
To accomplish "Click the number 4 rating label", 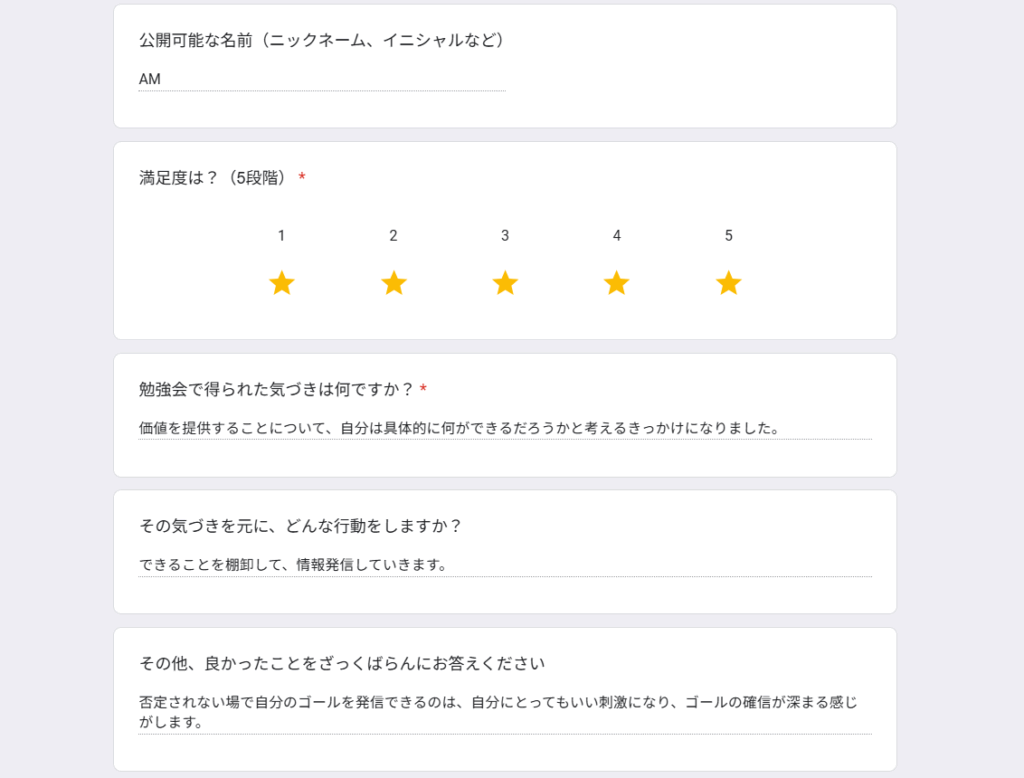I will coord(617,236).
